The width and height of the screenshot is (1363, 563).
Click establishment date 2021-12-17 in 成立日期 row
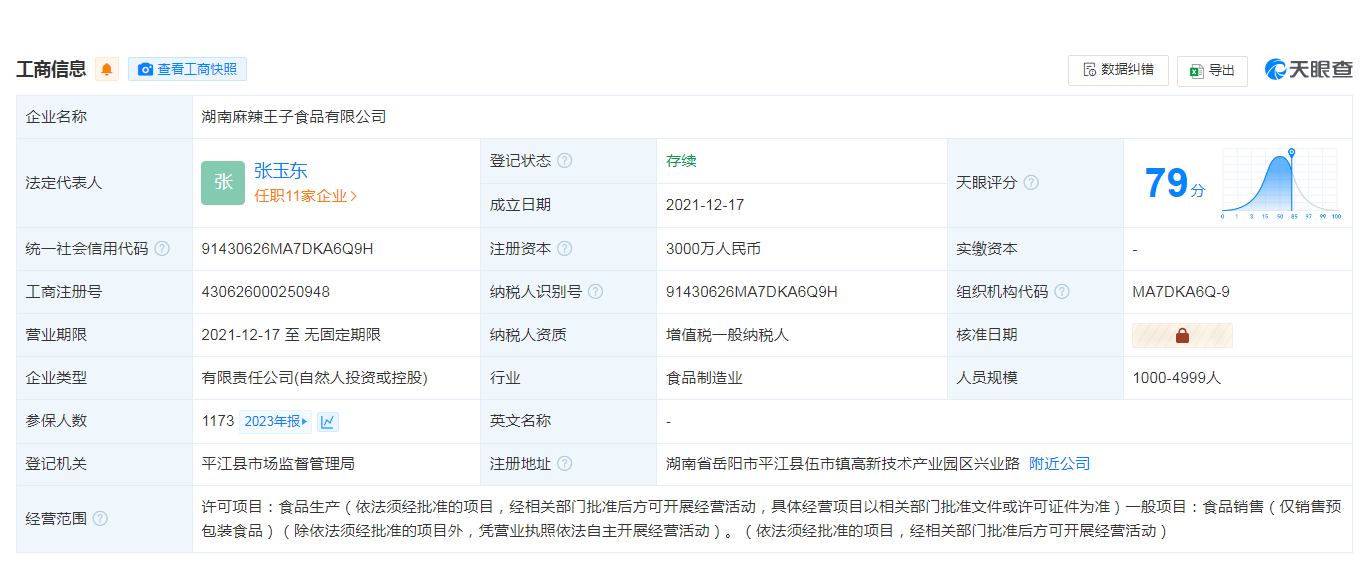point(705,205)
